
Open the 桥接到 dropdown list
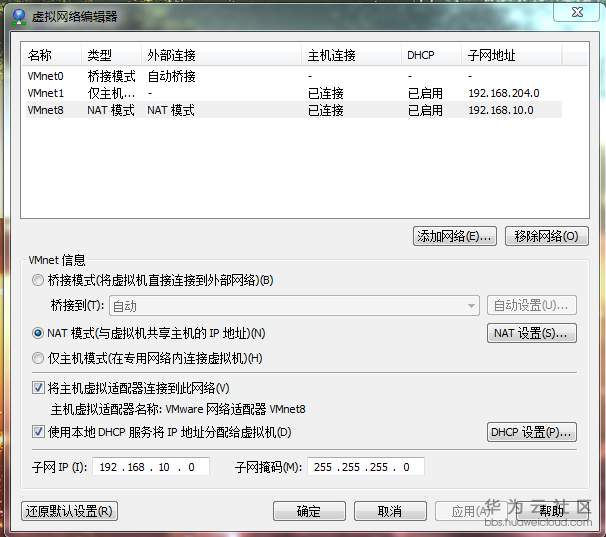[294, 306]
